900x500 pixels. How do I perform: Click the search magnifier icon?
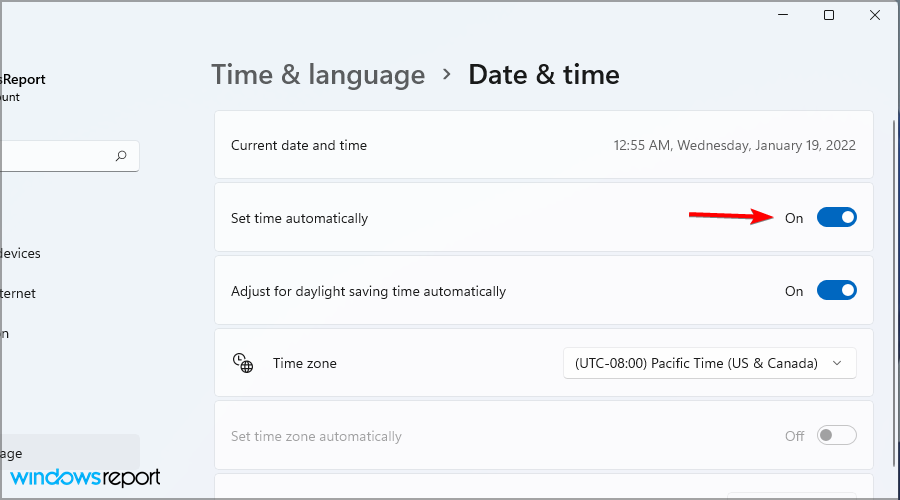click(x=121, y=155)
